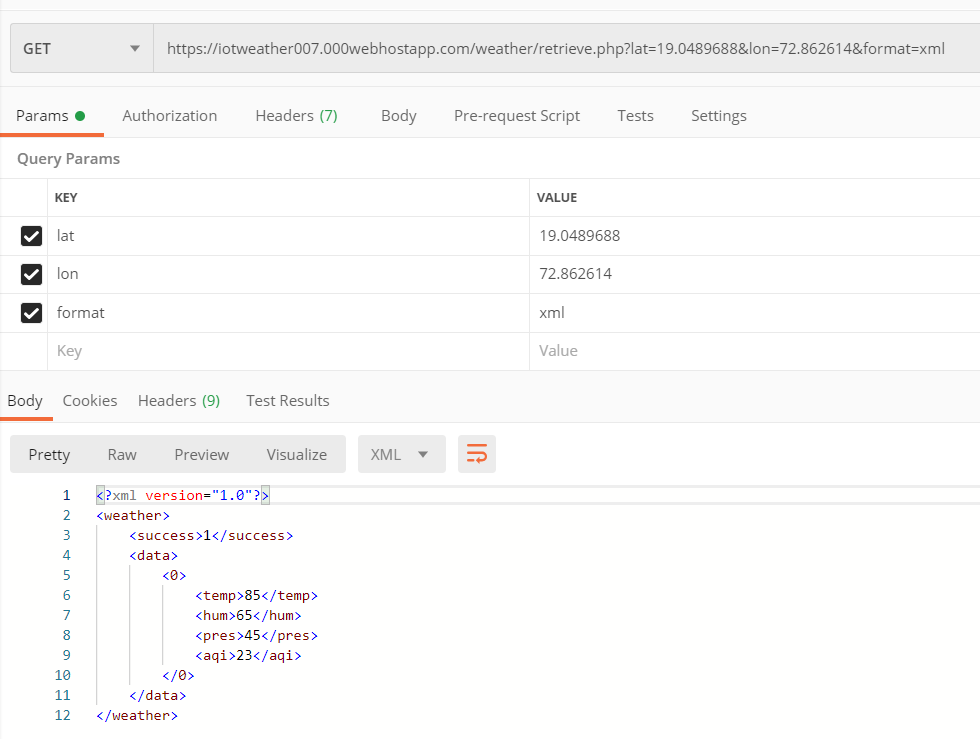Switch to Raw response view
Image resolution: width=980 pixels, height=739 pixels.
pos(122,454)
